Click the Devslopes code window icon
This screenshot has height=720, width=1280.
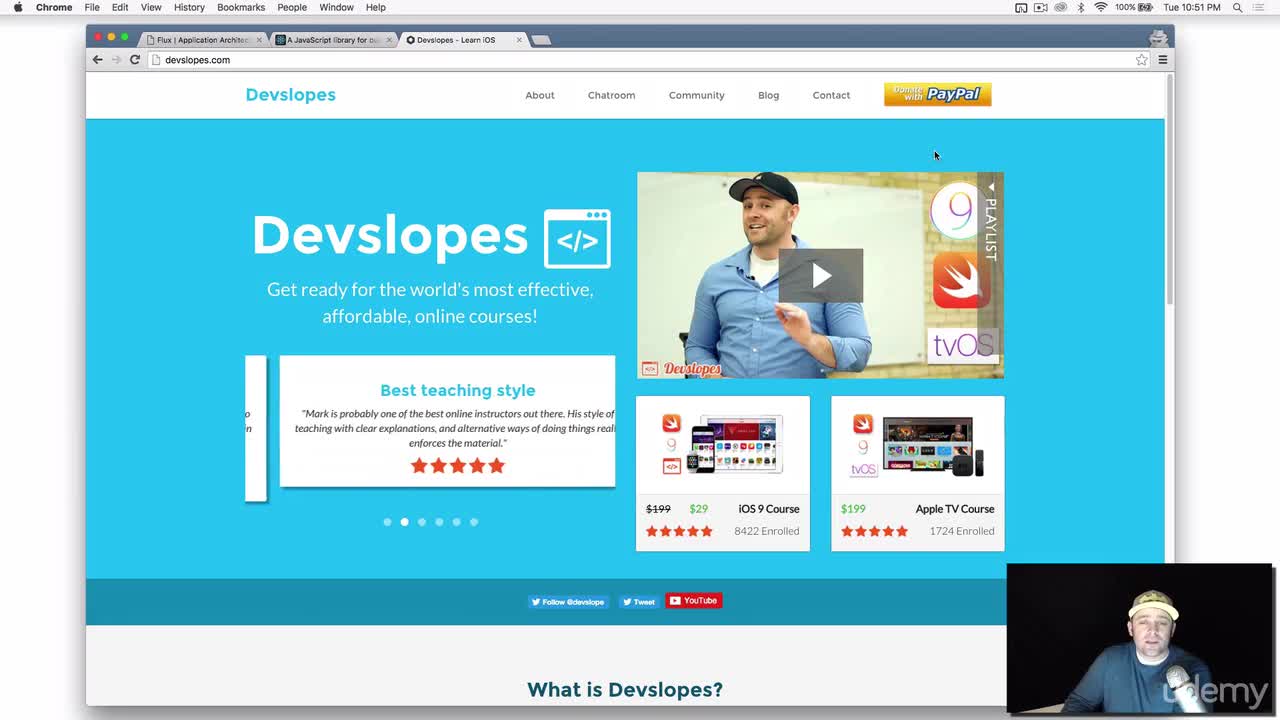coord(577,238)
